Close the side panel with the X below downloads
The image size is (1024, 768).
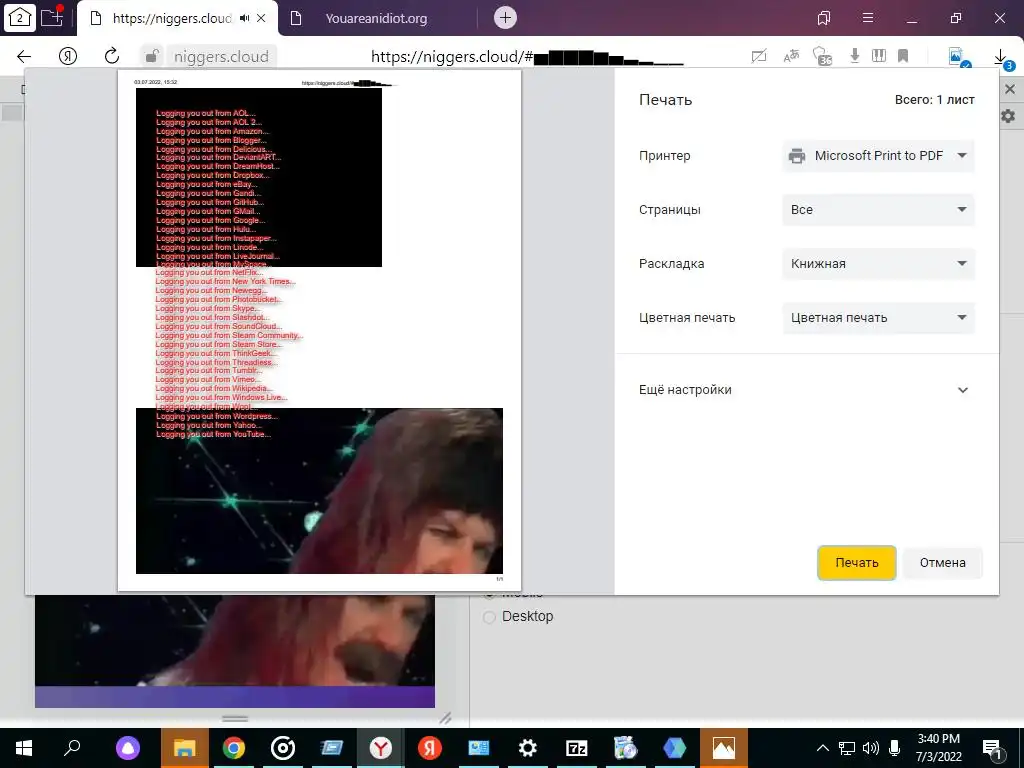pyautogui.click(x=1010, y=89)
